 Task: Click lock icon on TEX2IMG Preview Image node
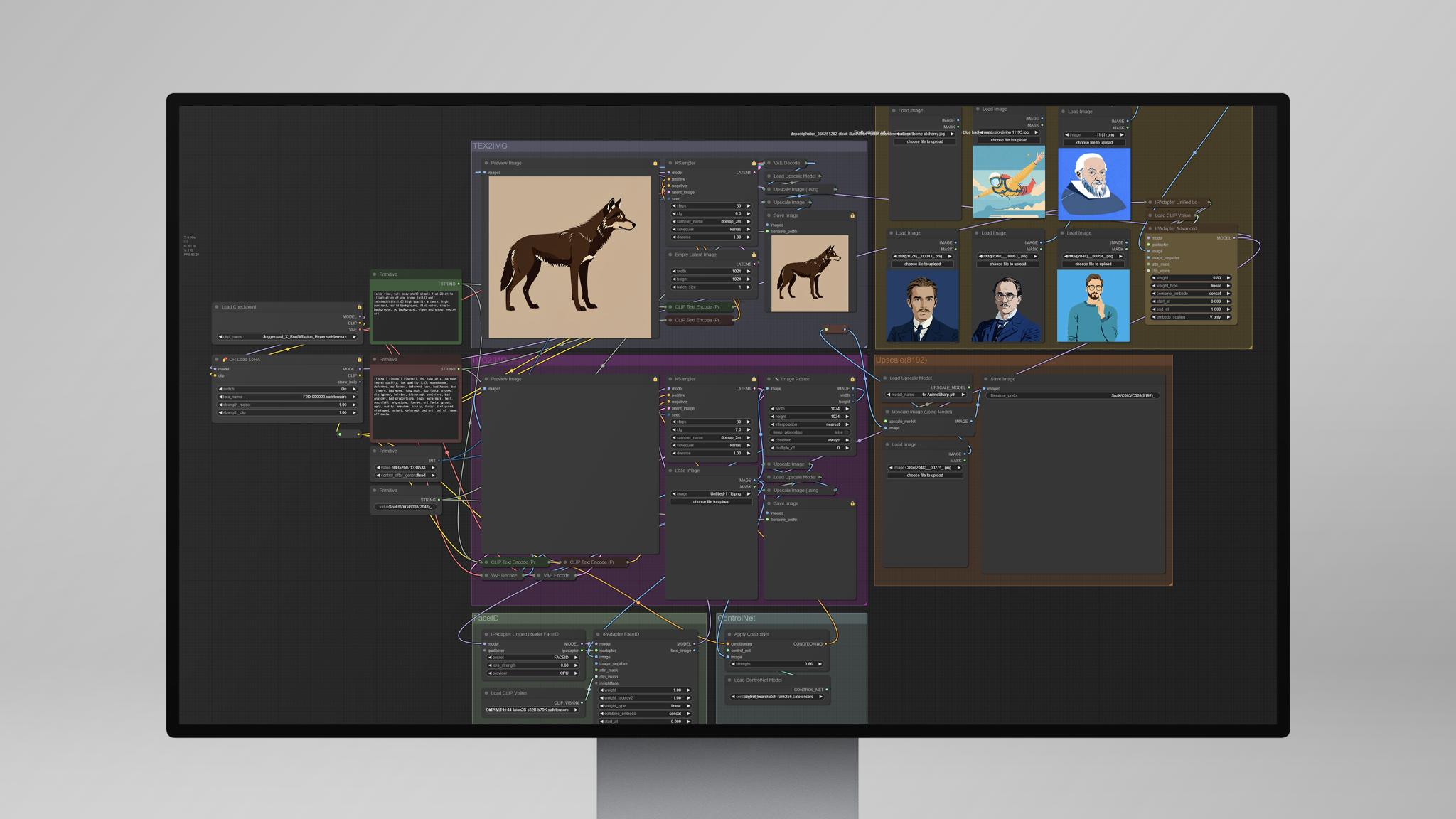coord(655,164)
